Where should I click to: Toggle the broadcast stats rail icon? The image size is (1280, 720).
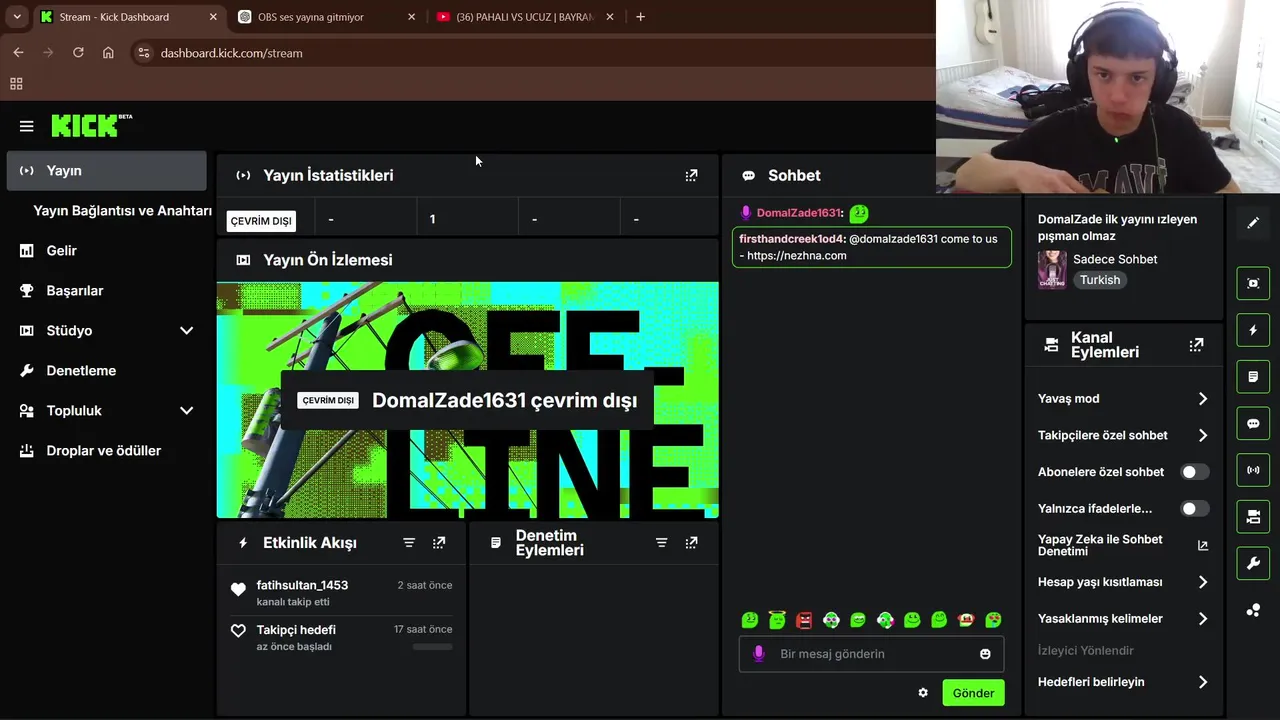[x=1253, y=470]
